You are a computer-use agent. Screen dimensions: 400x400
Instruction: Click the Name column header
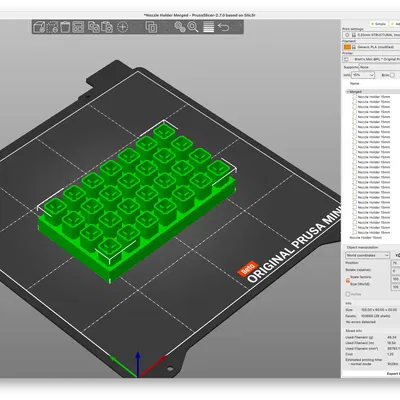355,83
